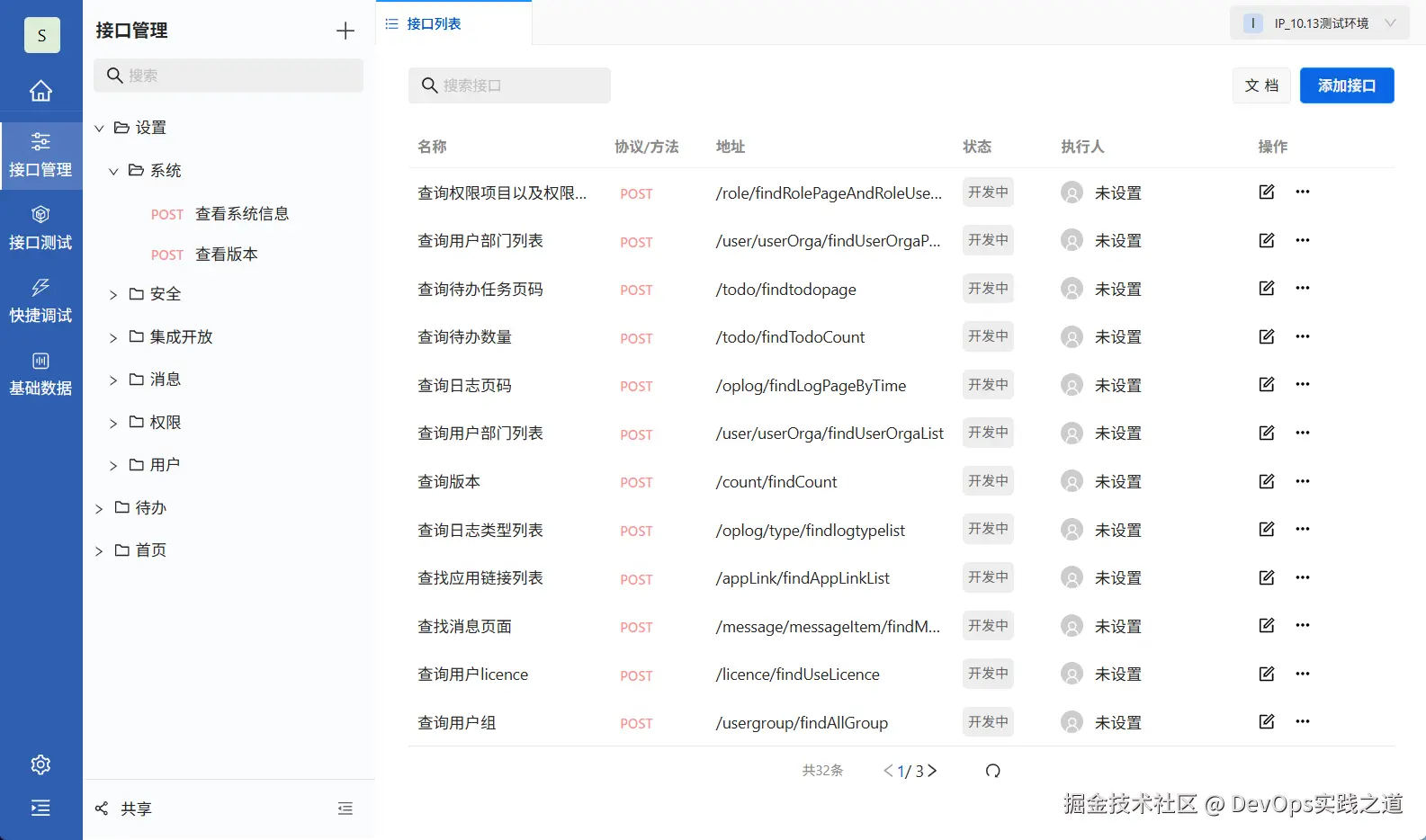Open more actions for 查询权限项目以及权限 row

coord(1303,192)
